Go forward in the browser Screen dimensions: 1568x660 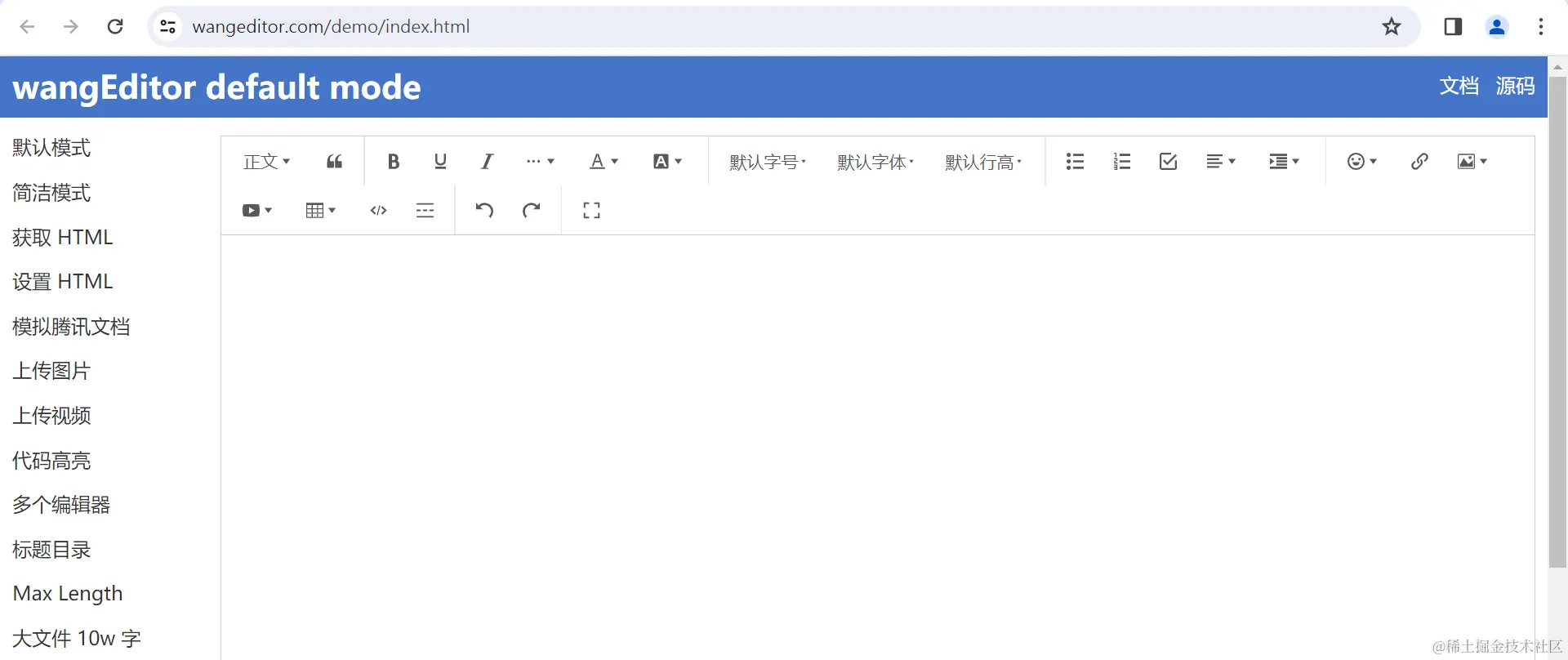point(71,27)
